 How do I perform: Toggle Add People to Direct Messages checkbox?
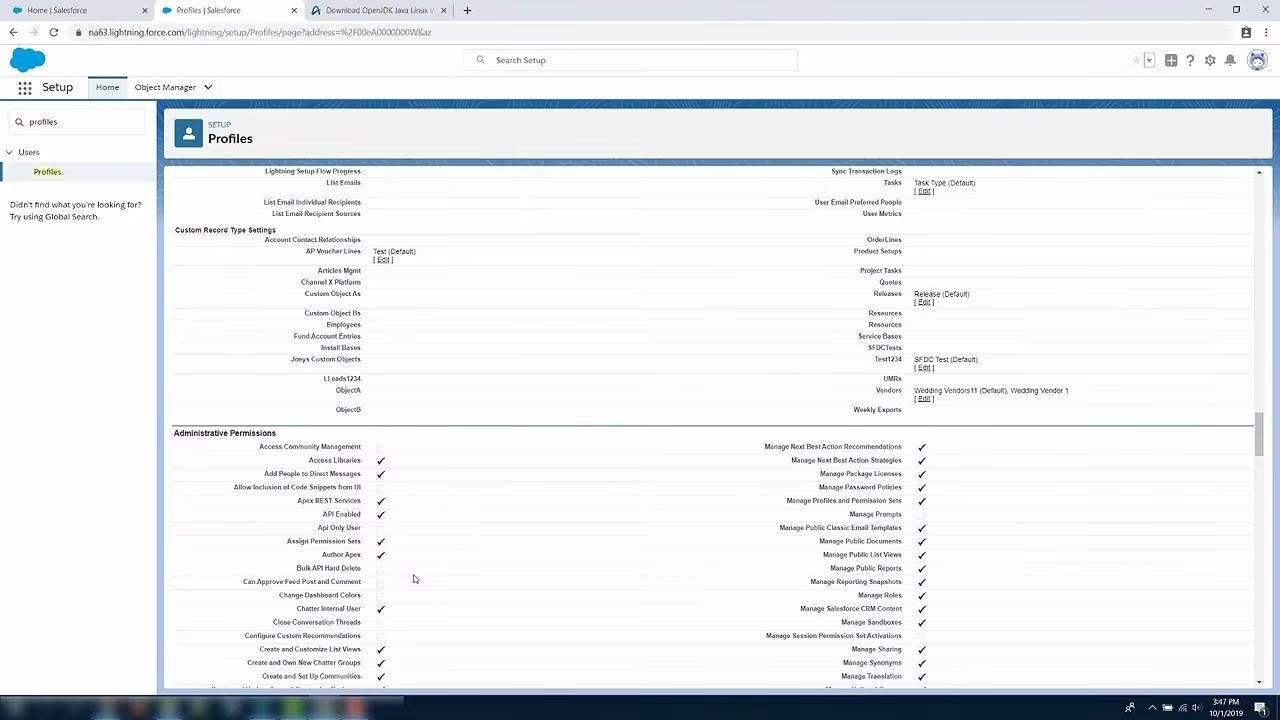[x=380, y=474]
